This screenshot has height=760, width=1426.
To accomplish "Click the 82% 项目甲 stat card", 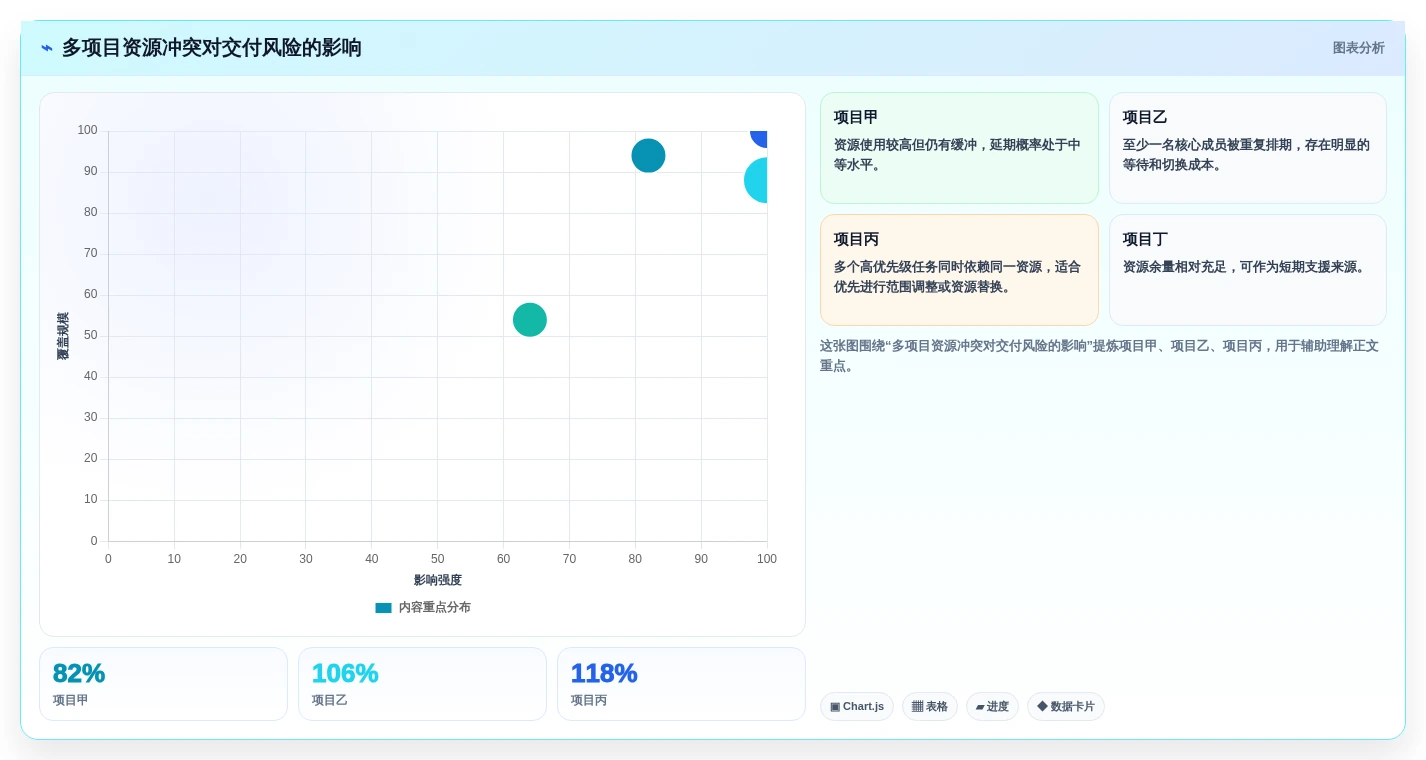I will pyautogui.click(x=163, y=684).
